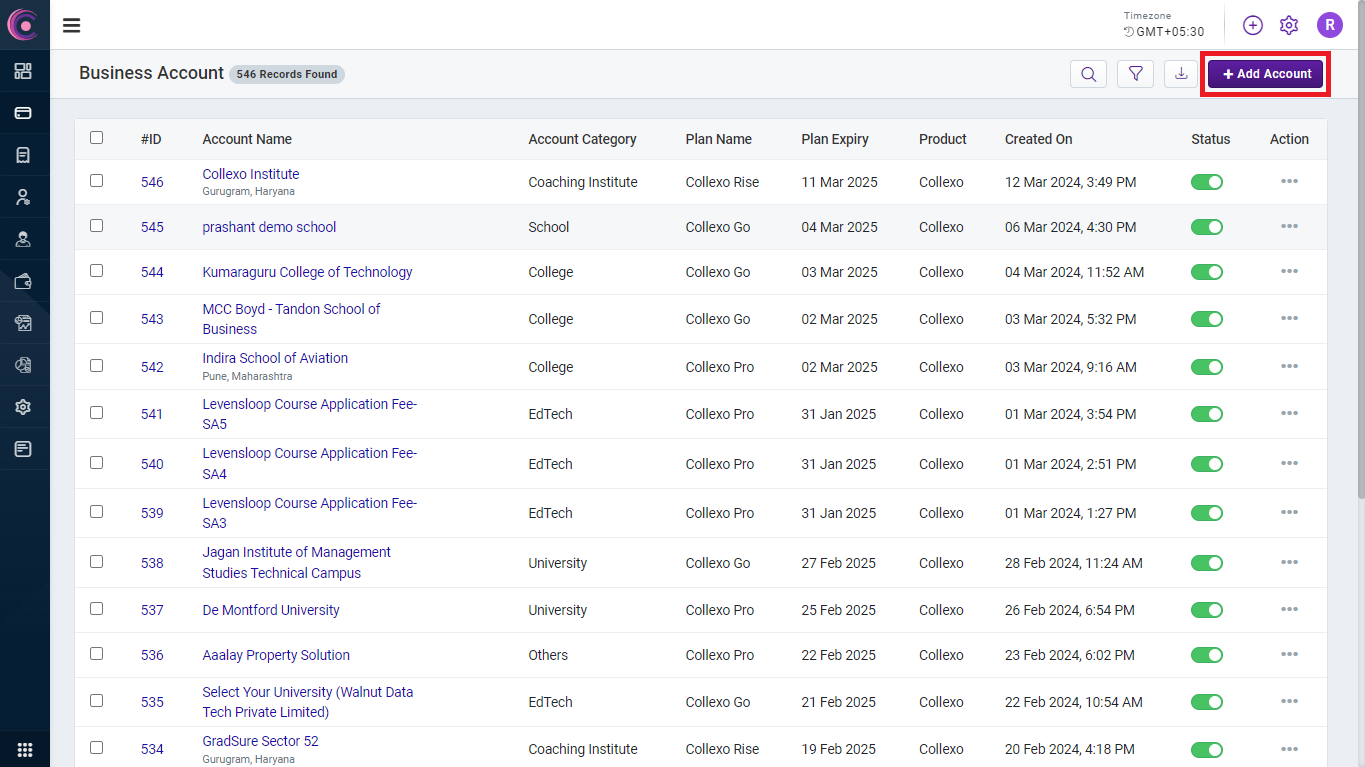Open action menu for Kumaraguru College of Technology

1289,272
